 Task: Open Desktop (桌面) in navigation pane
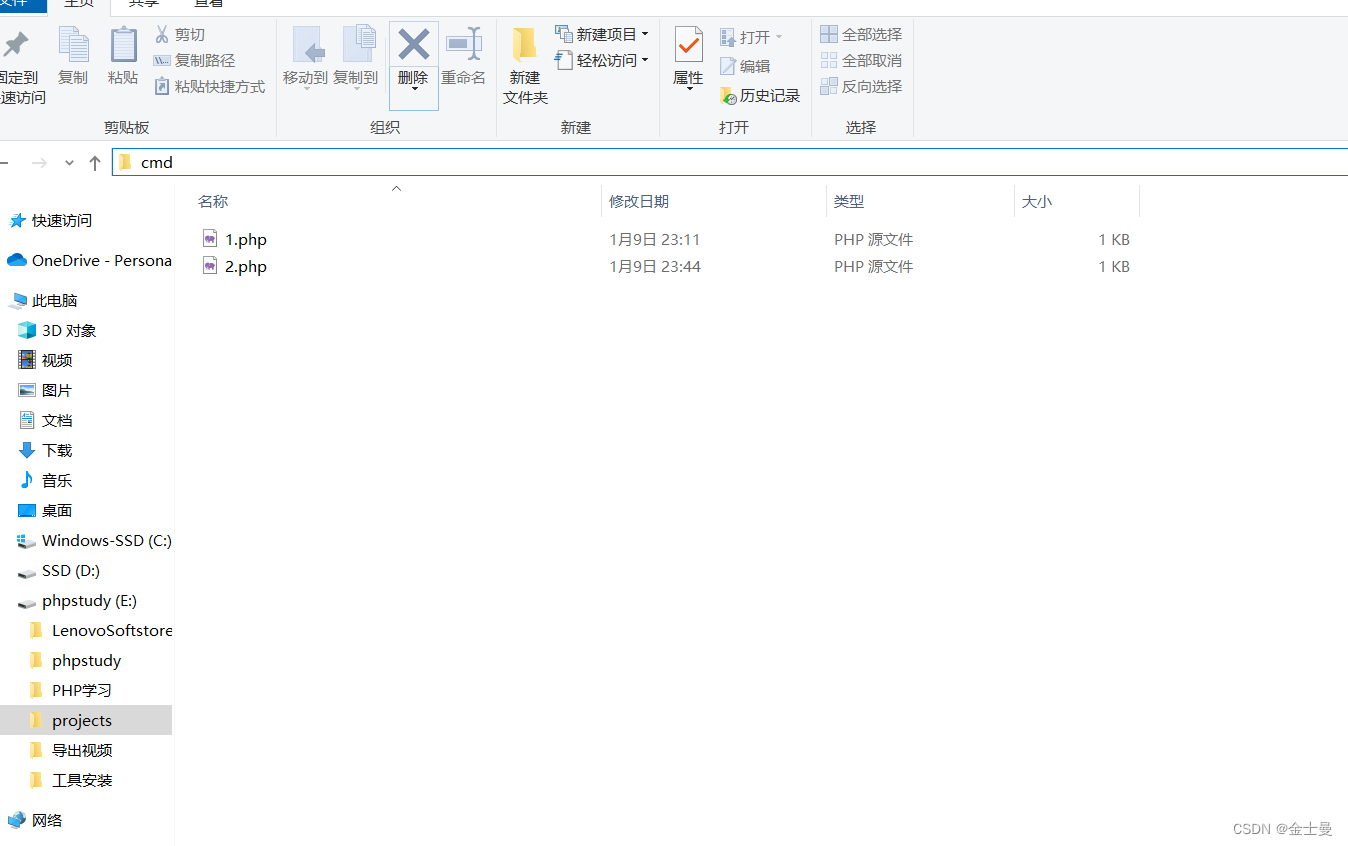click(x=57, y=511)
